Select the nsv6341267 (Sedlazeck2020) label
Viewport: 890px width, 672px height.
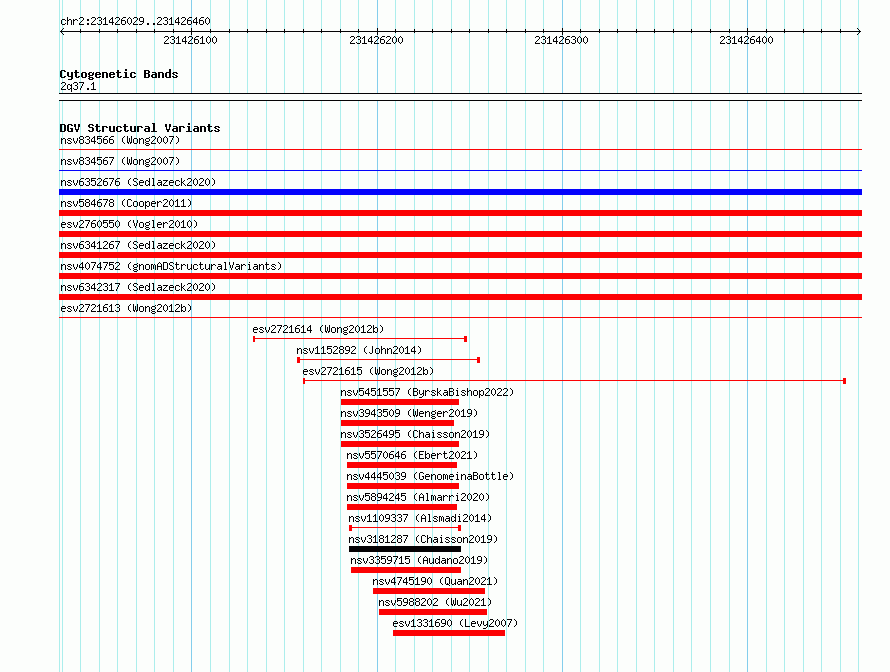[138, 245]
